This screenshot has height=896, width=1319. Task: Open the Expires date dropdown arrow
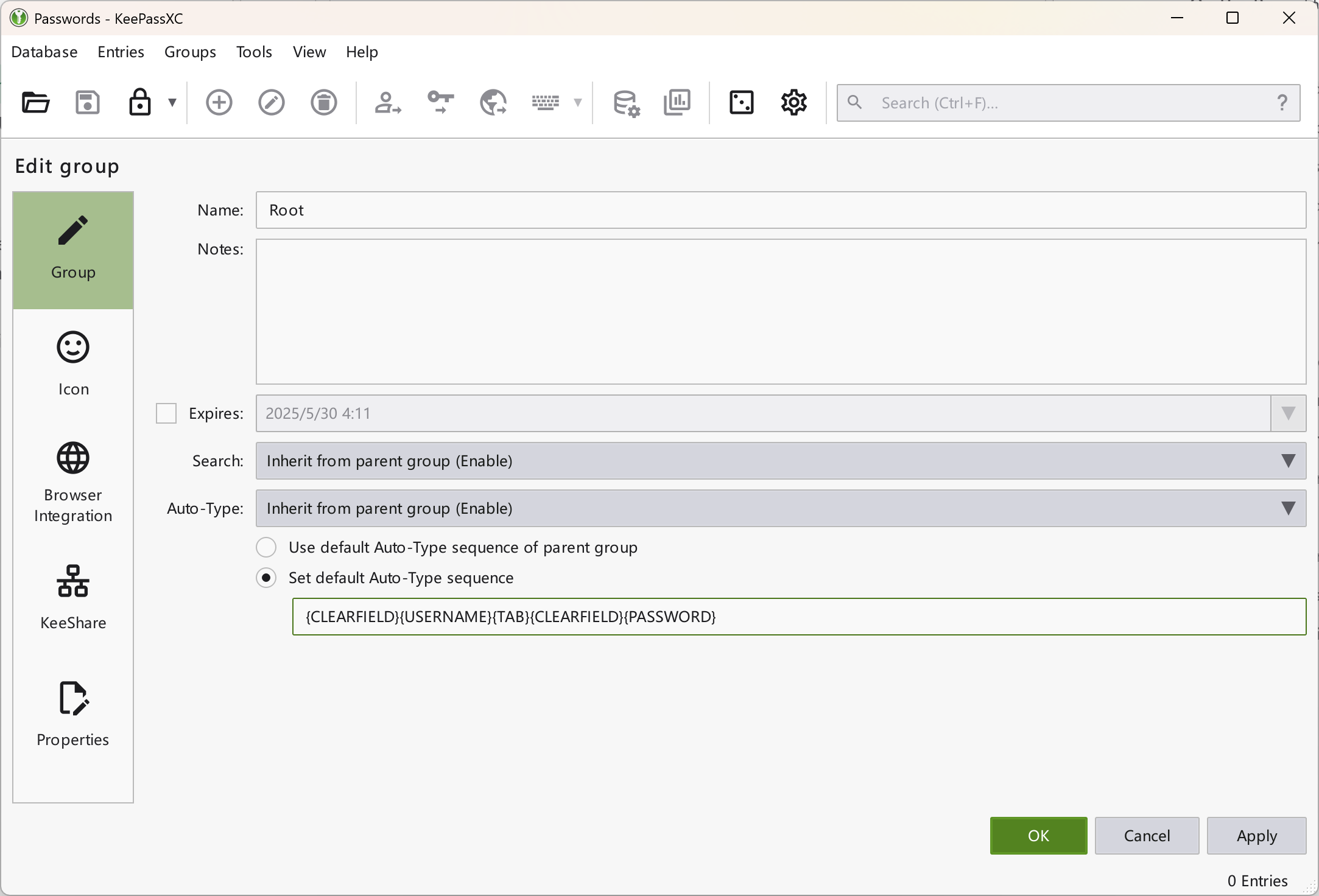click(1288, 413)
